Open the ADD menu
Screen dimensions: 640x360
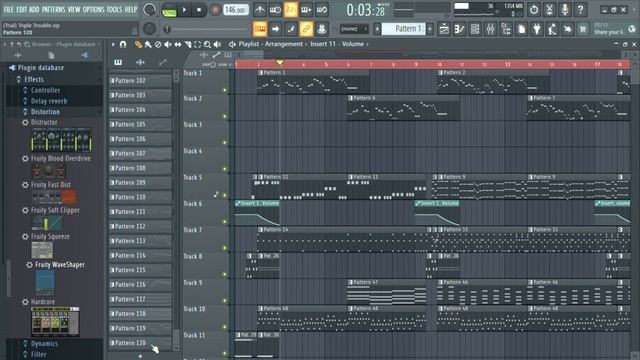[34, 9]
